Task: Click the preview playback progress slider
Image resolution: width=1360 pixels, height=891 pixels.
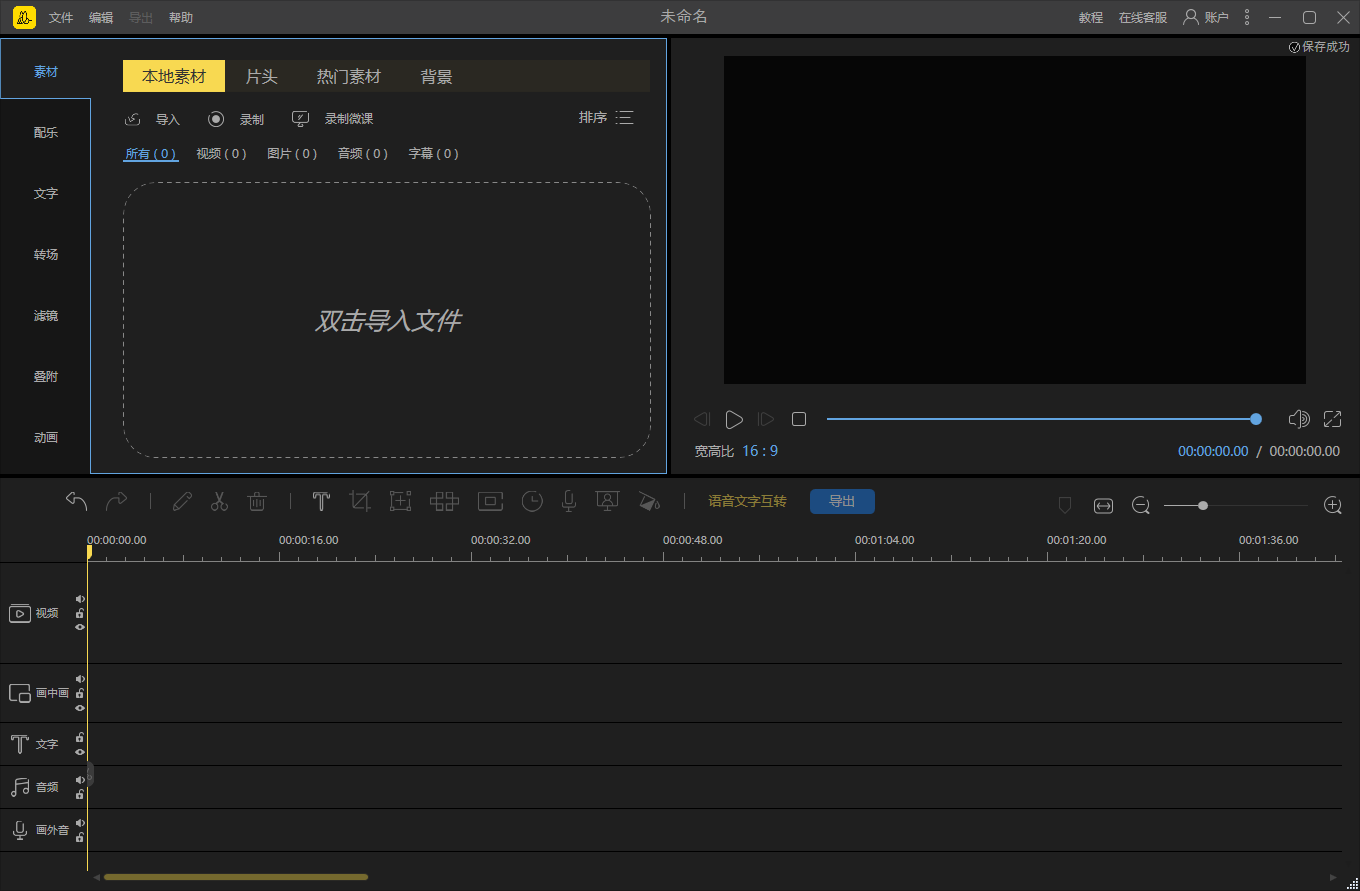Action: click(1040, 419)
